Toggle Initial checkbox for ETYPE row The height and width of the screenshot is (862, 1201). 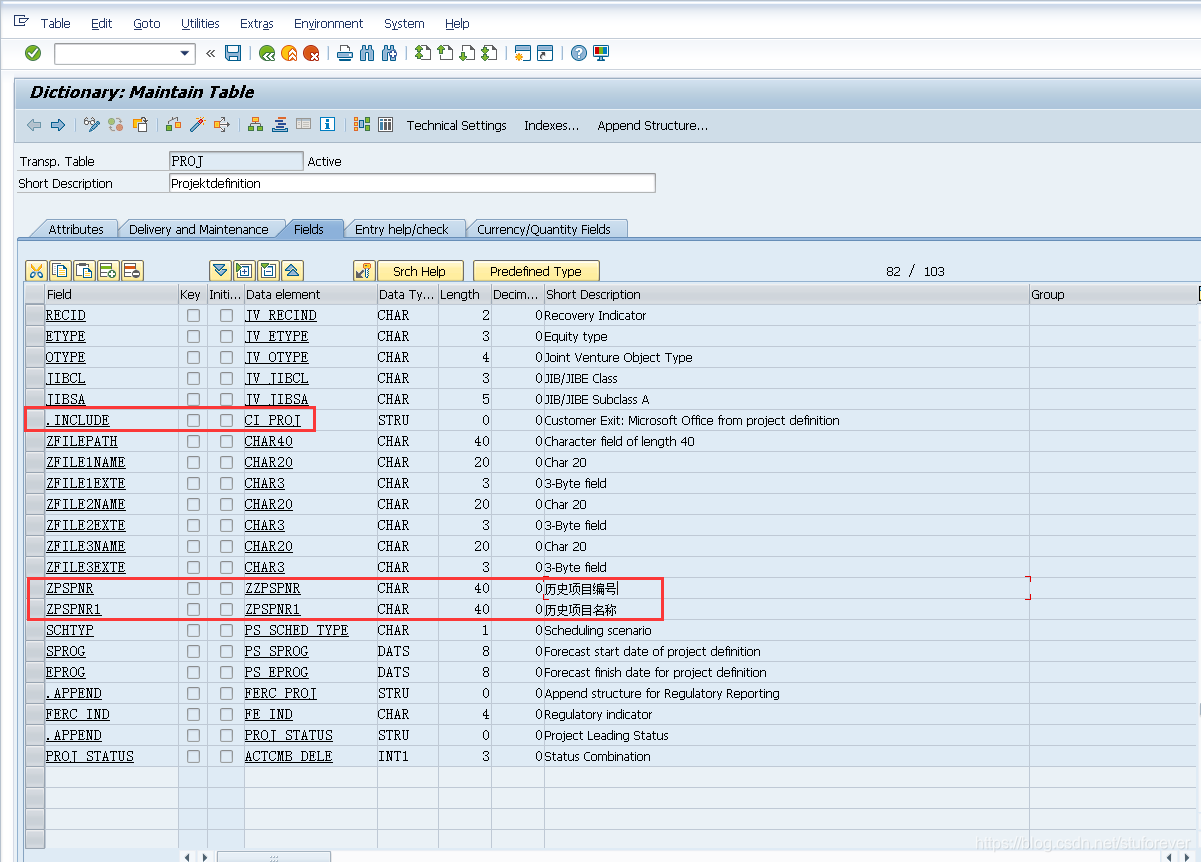tap(226, 336)
